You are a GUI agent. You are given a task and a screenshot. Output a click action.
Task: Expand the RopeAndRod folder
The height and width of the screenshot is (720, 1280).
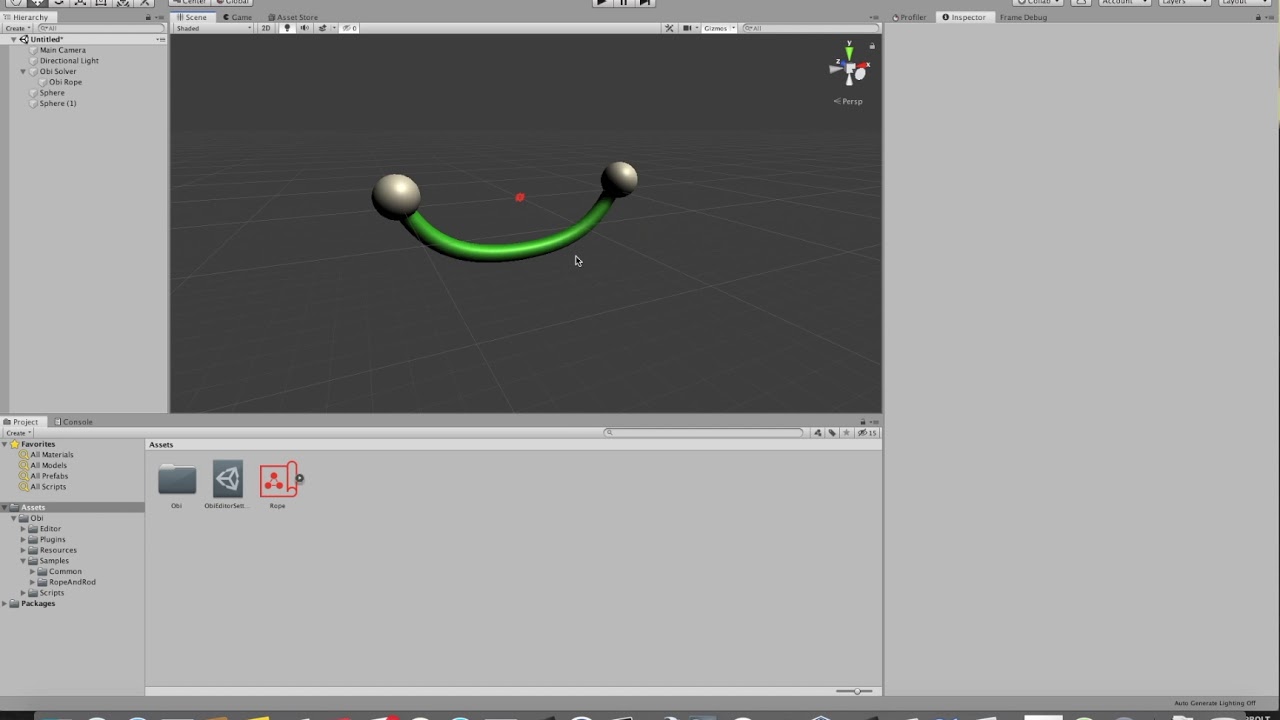pyautogui.click(x=32, y=582)
